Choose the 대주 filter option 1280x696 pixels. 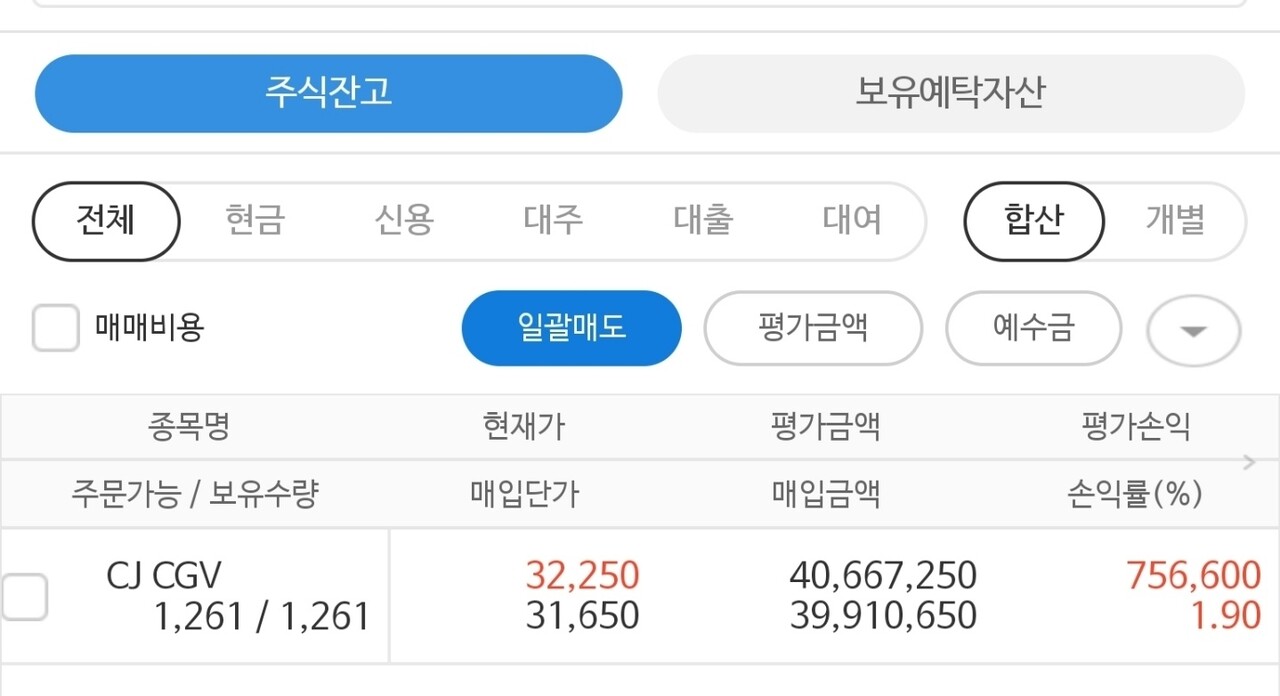553,222
